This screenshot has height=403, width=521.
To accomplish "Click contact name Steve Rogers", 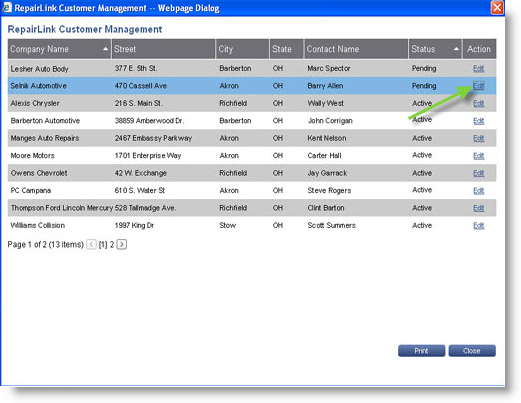I will click(x=329, y=191).
